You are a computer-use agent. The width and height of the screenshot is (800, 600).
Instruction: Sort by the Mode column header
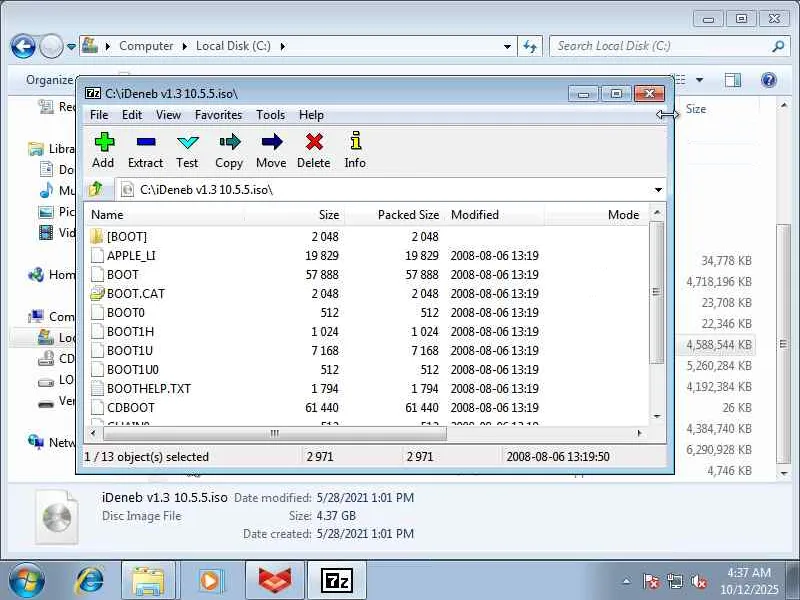(x=596, y=215)
